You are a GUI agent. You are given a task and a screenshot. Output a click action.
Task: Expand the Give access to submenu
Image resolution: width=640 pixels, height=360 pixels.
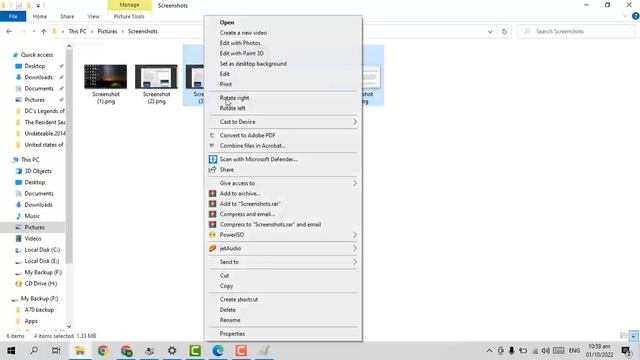355,183
